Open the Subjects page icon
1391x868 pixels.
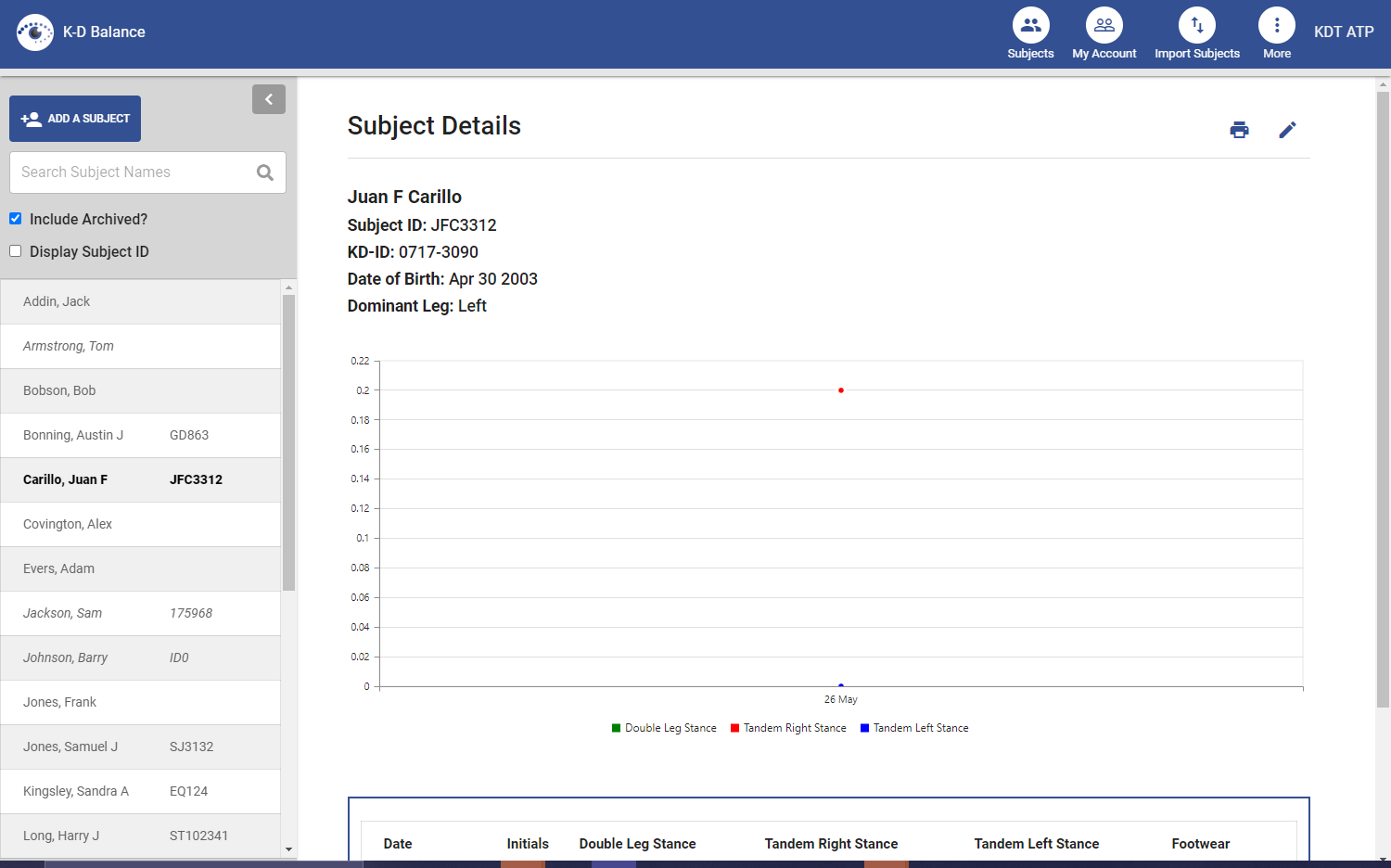1030,26
